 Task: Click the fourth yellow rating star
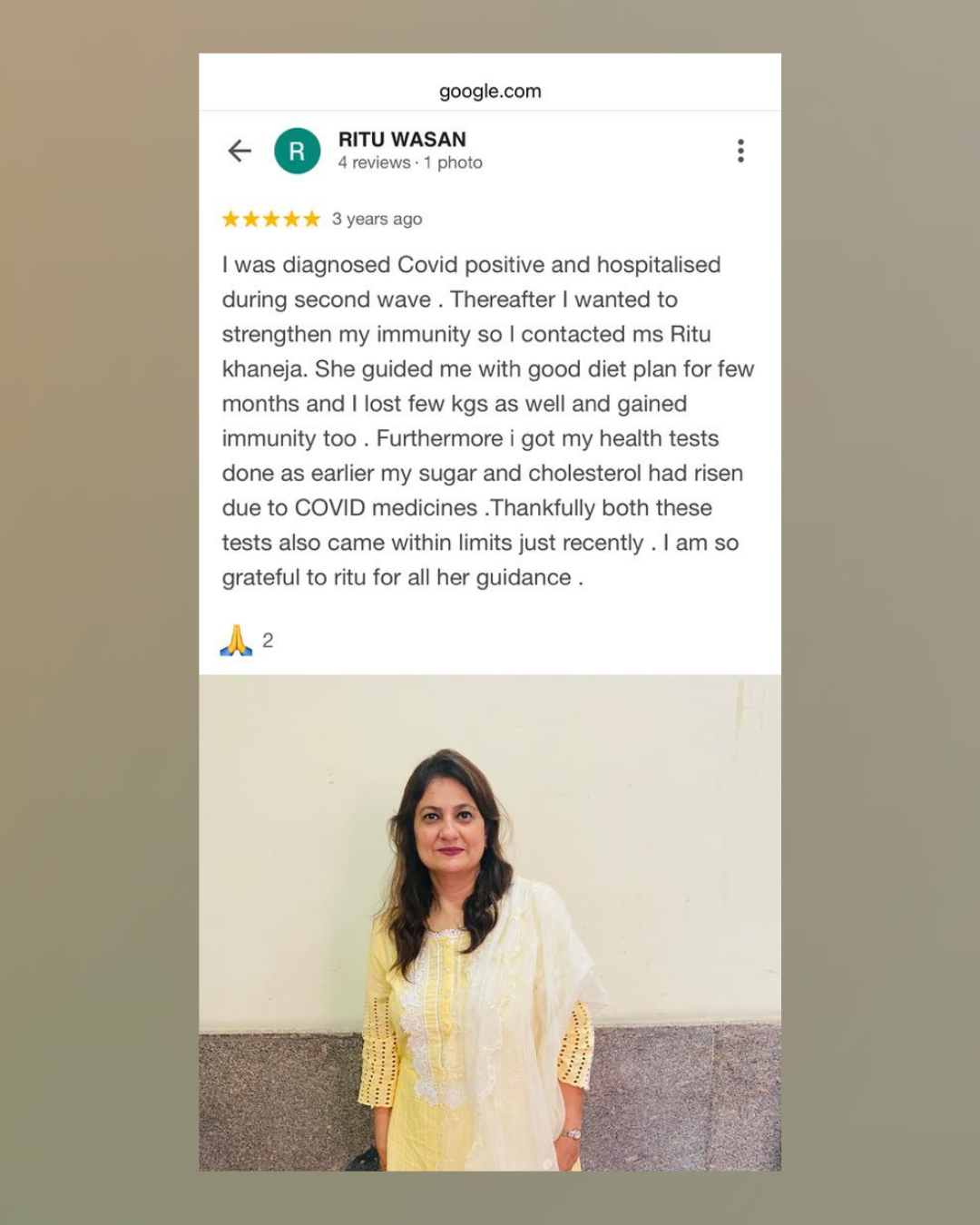point(291,219)
